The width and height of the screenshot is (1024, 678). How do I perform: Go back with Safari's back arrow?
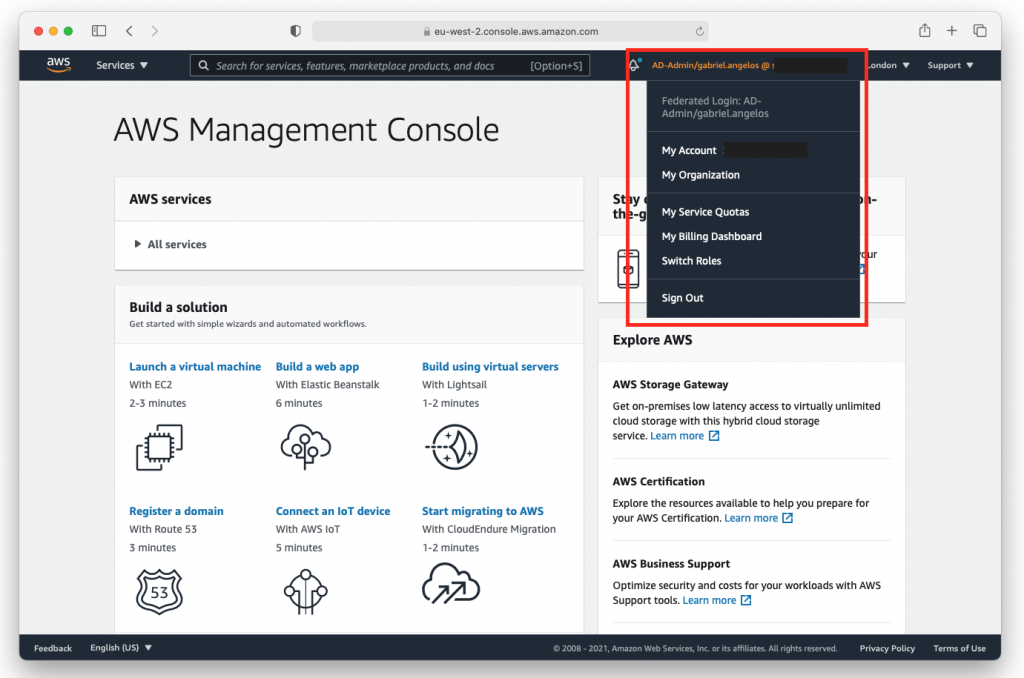pos(129,31)
